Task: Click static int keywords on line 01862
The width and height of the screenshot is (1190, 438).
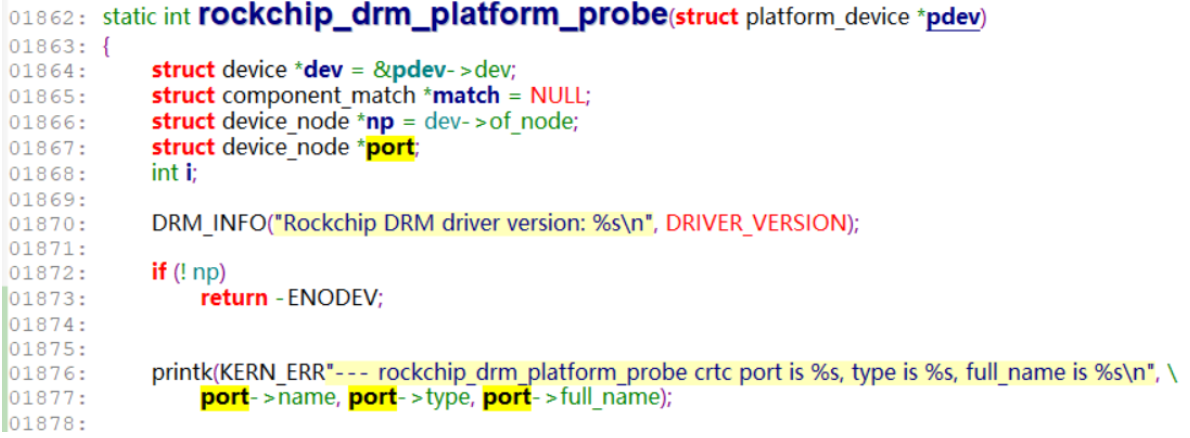Action: click(147, 18)
